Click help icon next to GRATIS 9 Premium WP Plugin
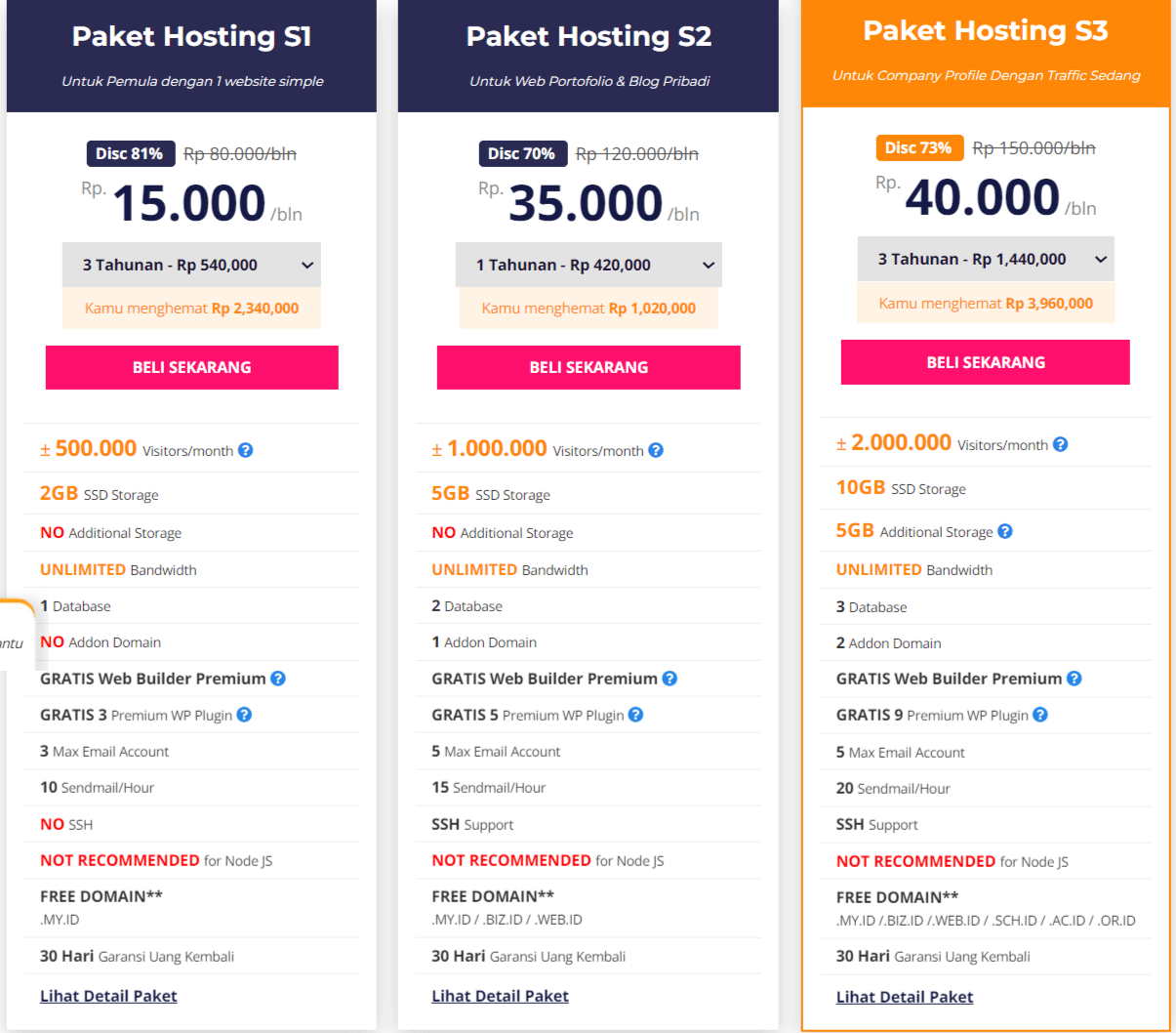Viewport: 1176px width, 1033px height. 1040,715
